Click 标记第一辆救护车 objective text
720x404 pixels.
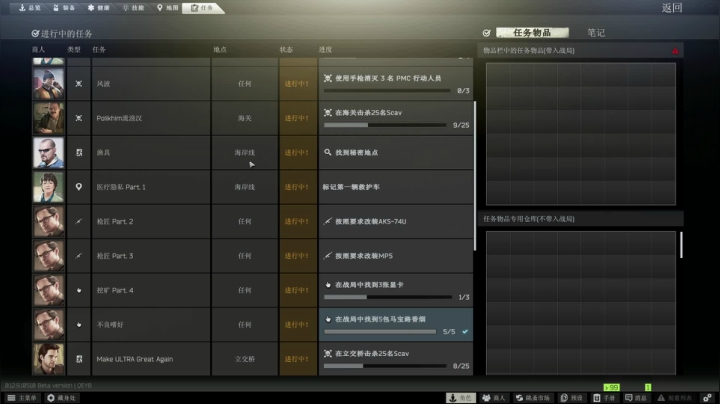click(x=351, y=187)
